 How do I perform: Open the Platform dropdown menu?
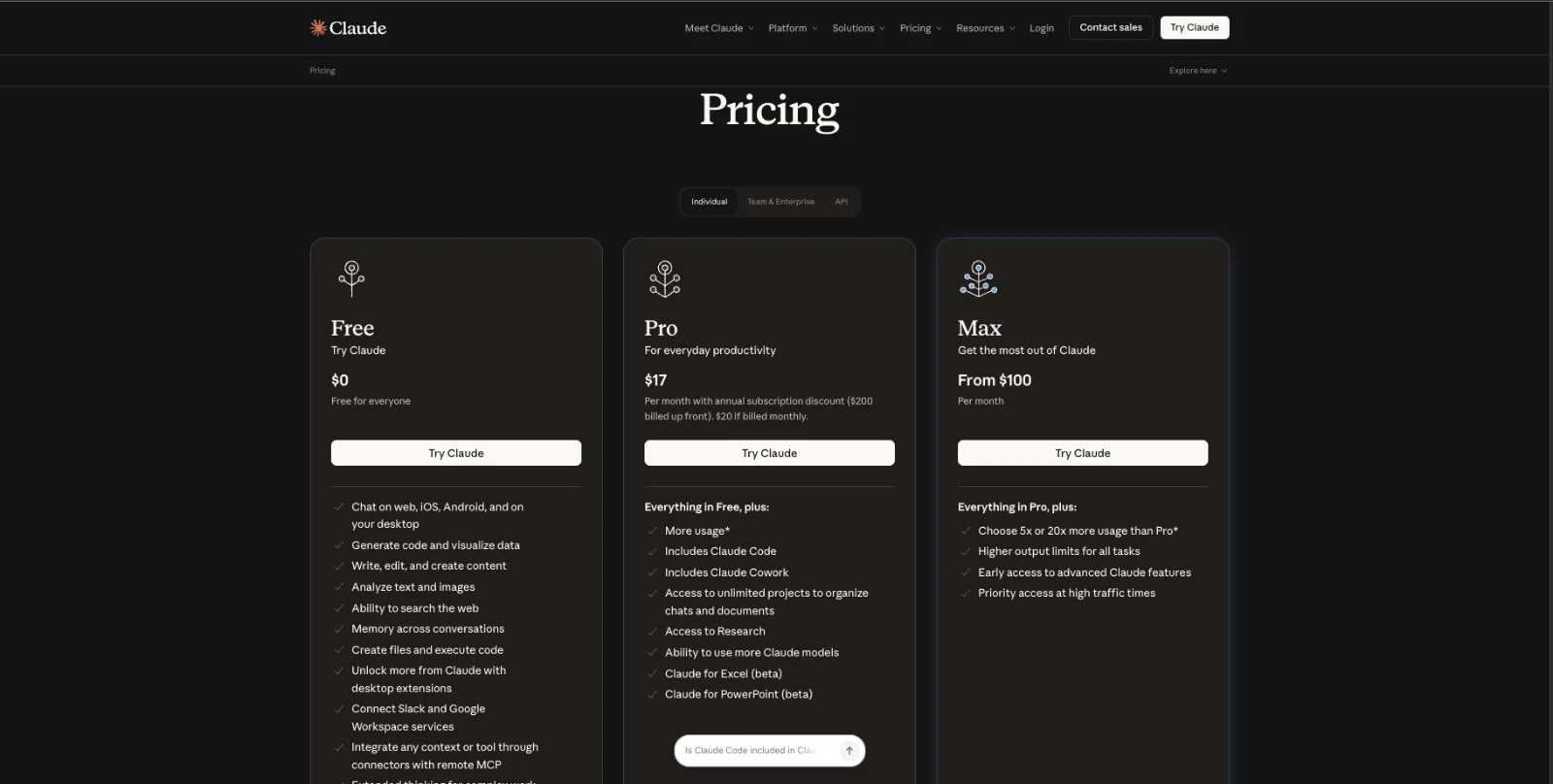pos(792,28)
